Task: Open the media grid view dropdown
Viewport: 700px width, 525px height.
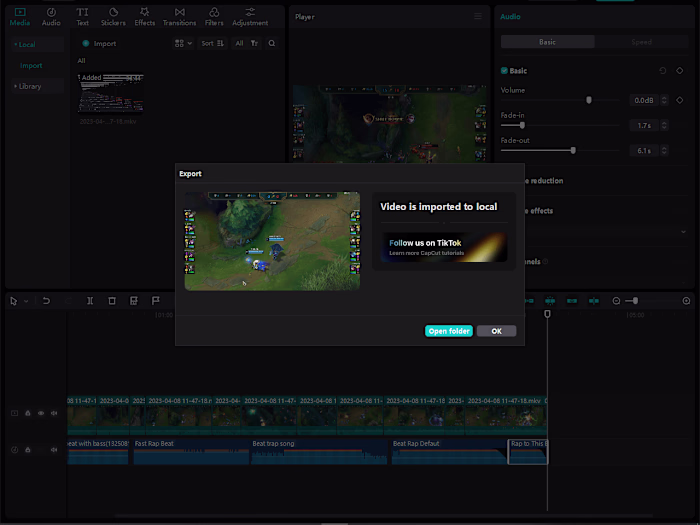Action: point(182,44)
